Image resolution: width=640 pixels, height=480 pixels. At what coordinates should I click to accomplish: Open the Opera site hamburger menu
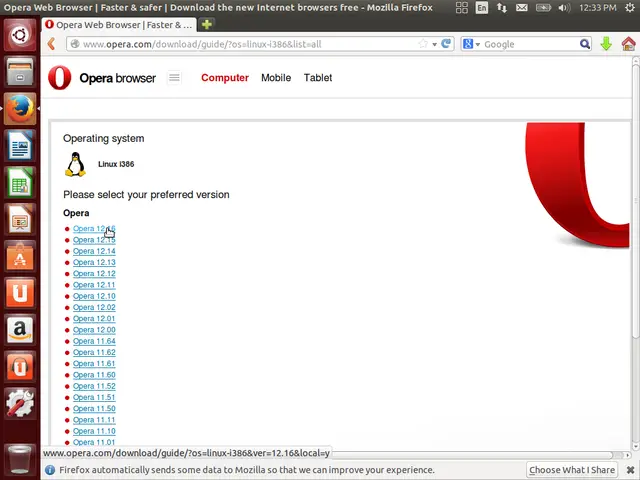coord(174,78)
